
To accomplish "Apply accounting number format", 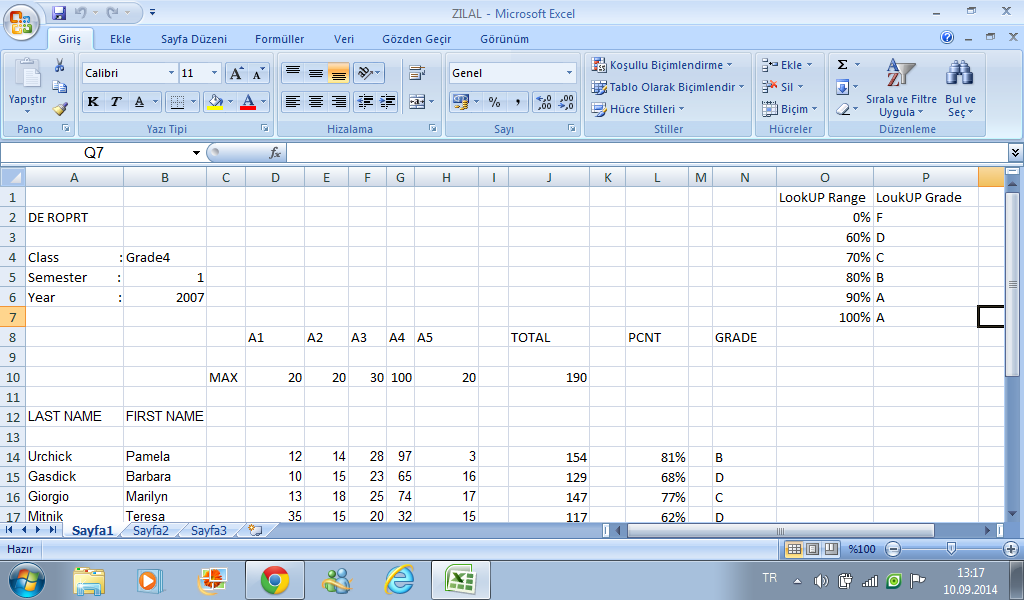I will pos(461,102).
